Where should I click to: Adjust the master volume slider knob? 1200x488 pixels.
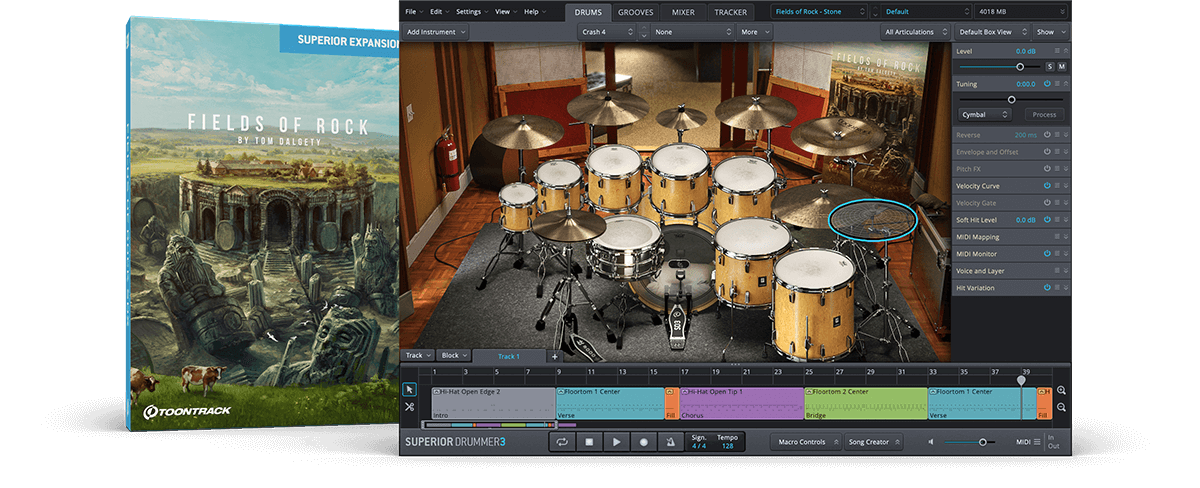pyautogui.click(x=983, y=442)
